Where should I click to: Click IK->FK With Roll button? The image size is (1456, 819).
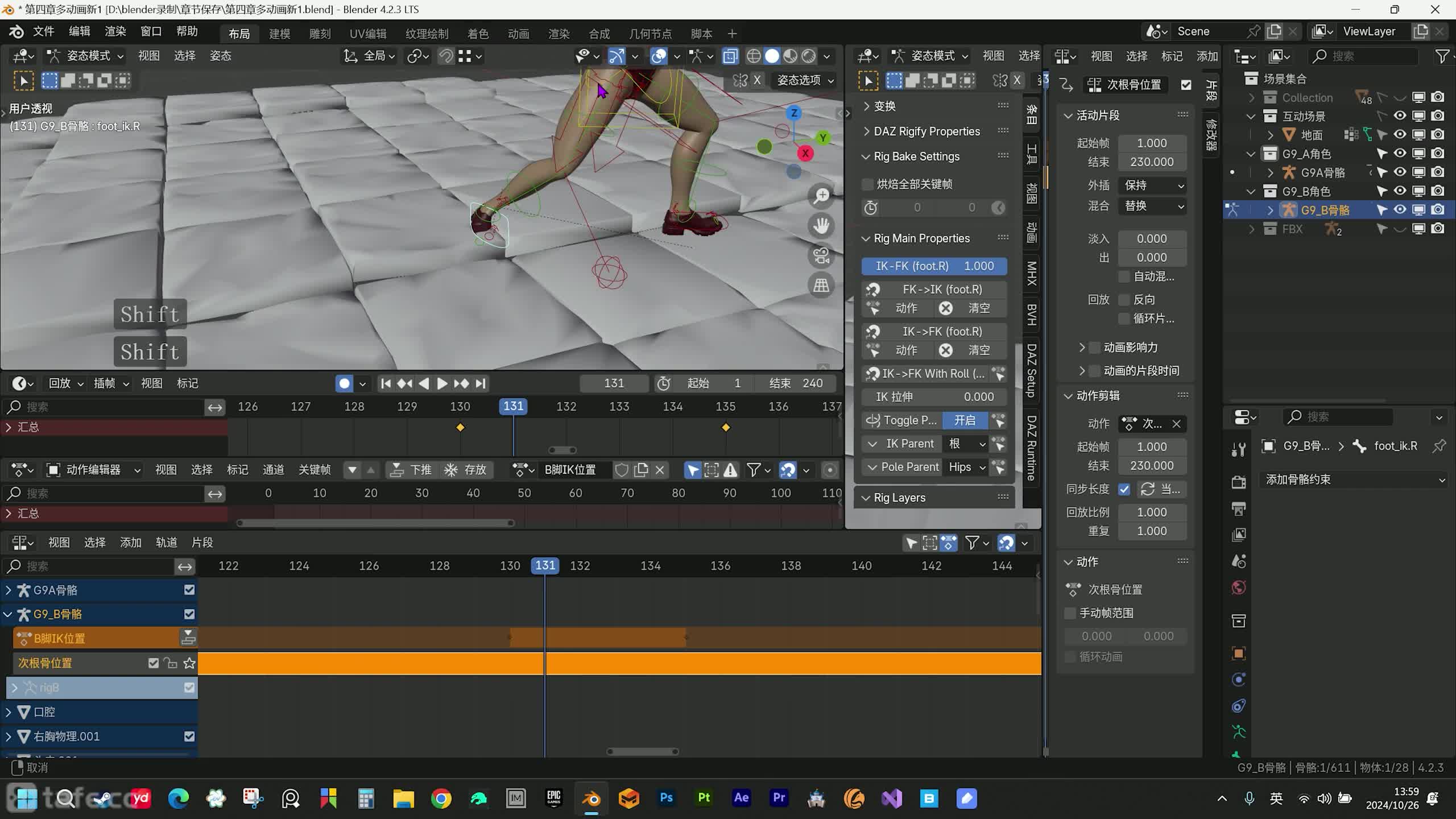[x=926, y=374]
